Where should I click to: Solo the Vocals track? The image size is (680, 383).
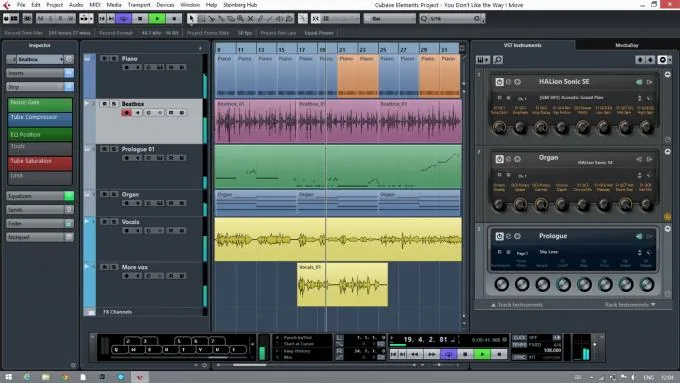coord(114,222)
